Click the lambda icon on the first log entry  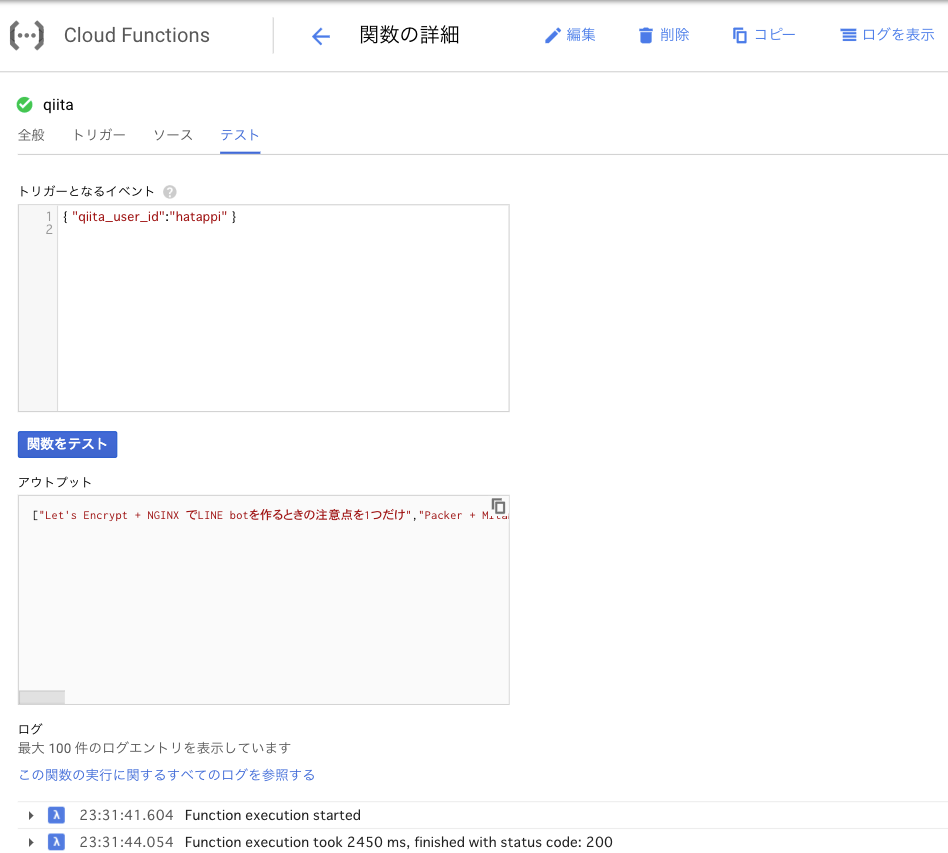coord(56,815)
